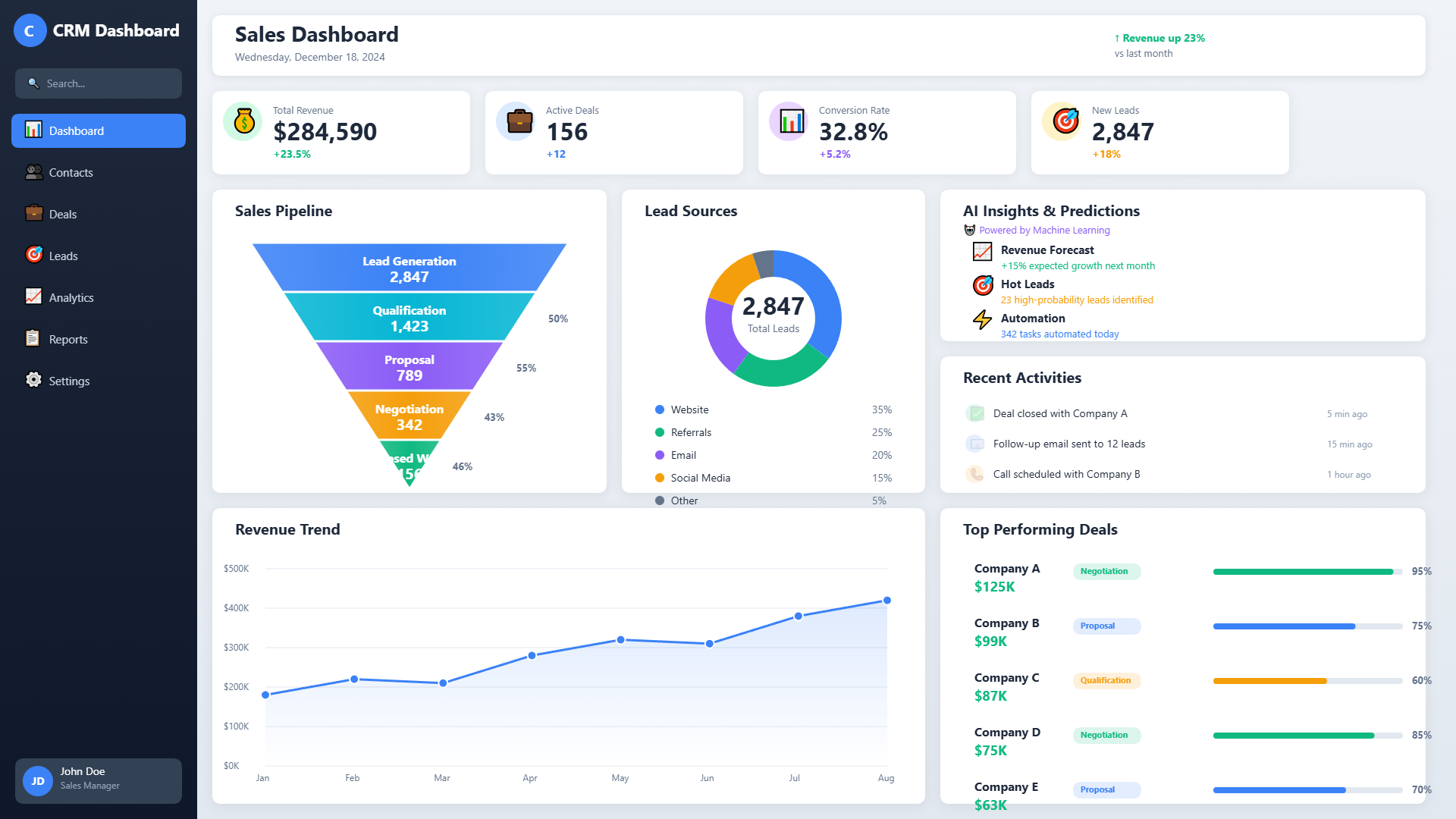Image resolution: width=1456 pixels, height=819 pixels.
Task: Click Company E's Proposal badge
Action: pyautogui.click(x=1106, y=790)
